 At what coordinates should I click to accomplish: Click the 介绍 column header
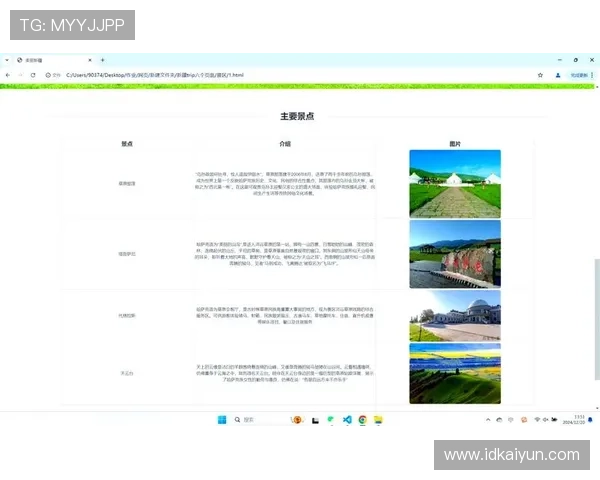(x=285, y=144)
